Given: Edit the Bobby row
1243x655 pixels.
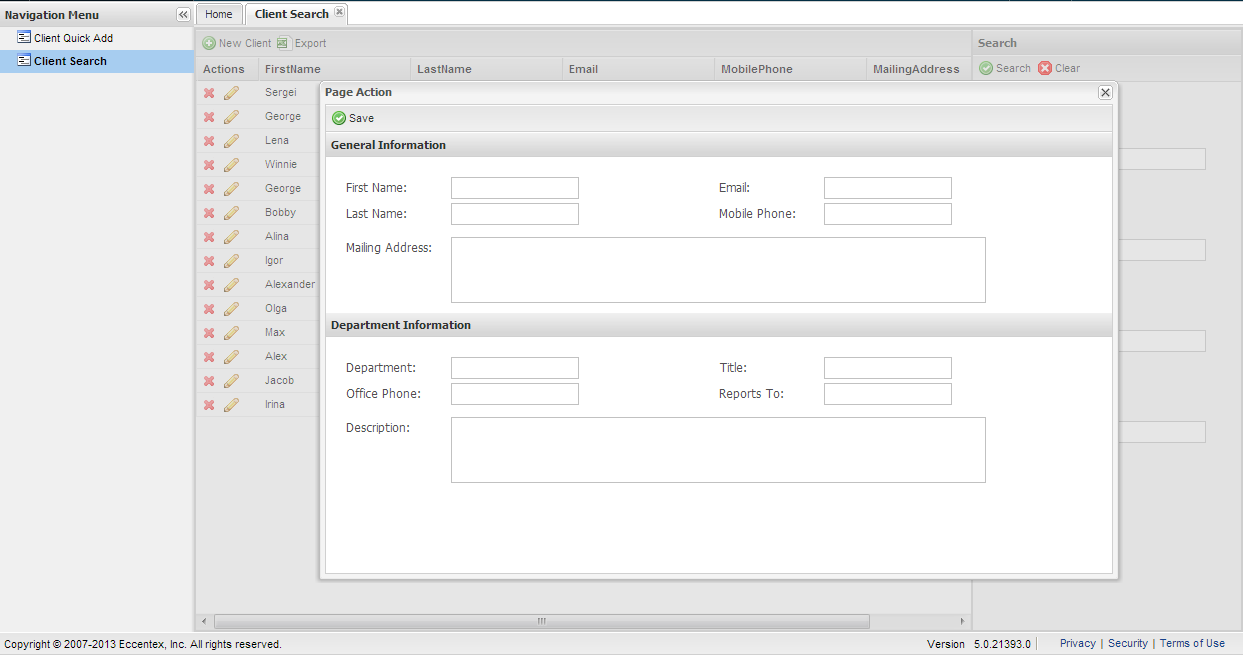Looking at the screenshot, I should (x=231, y=213).
